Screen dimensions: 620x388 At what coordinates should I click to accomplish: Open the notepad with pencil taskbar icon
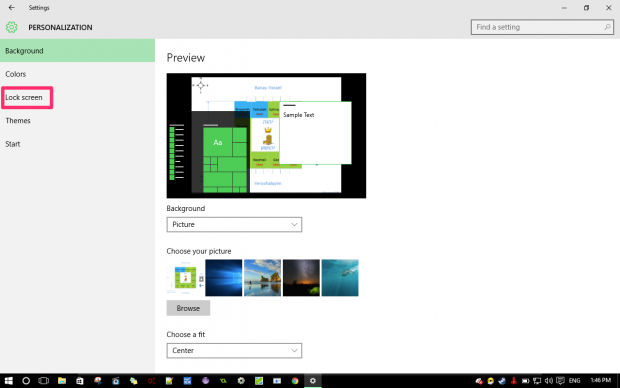pos(169,380)
